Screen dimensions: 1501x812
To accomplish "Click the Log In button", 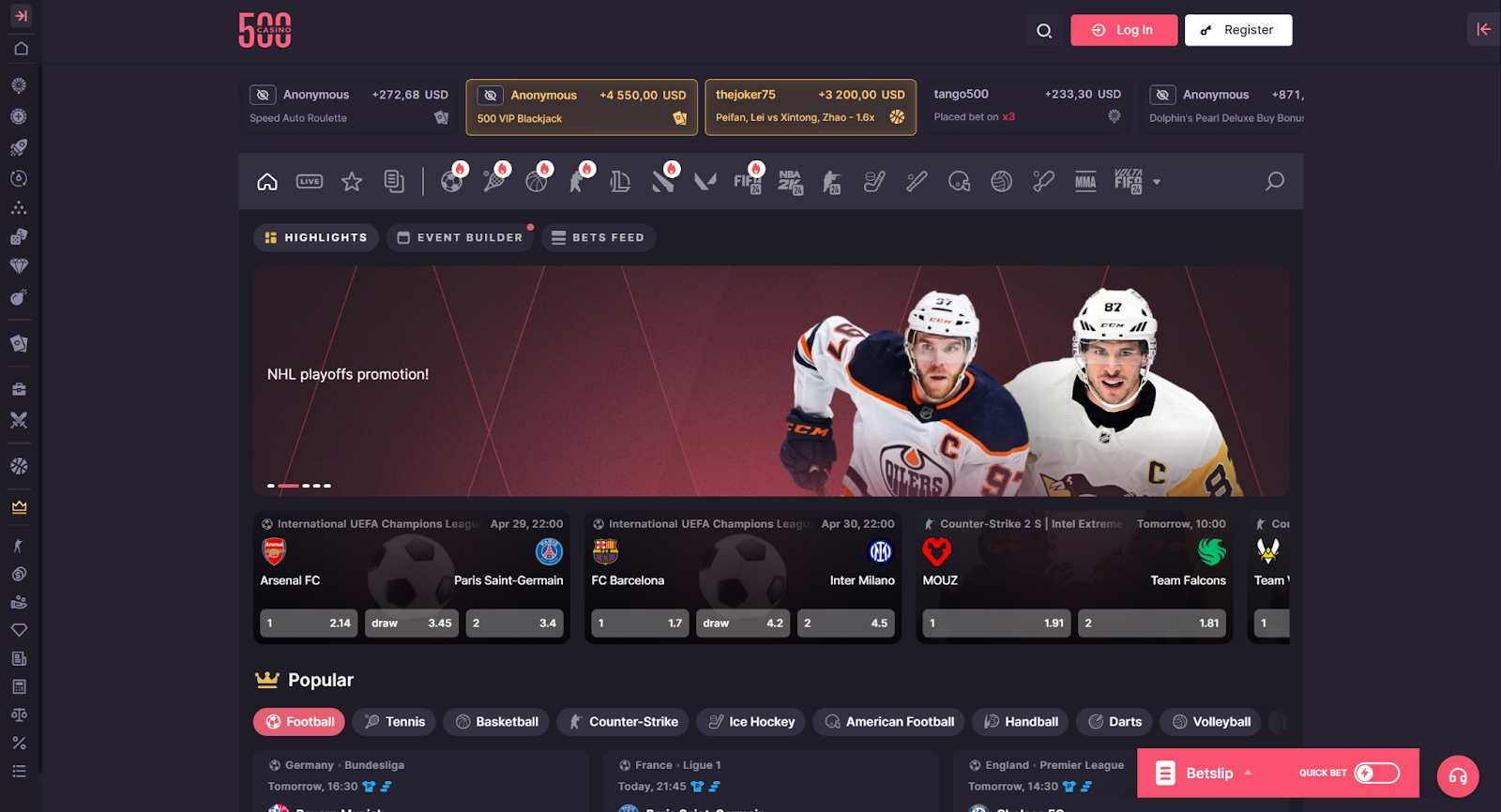I will 1124,30.
